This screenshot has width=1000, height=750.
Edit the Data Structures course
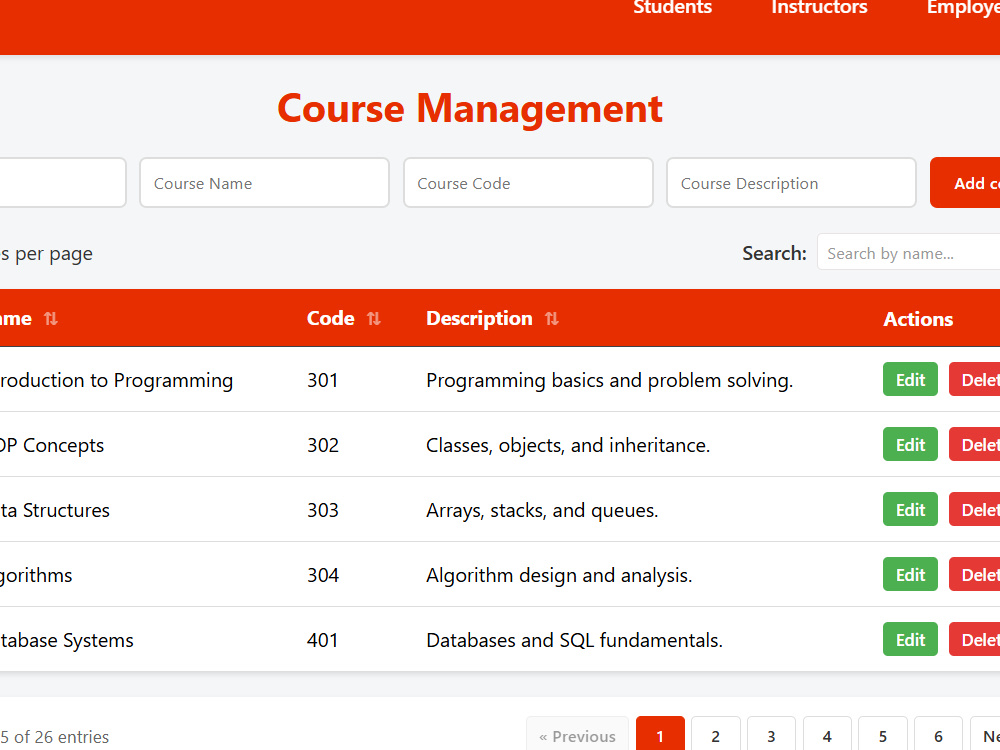coord(910,510)
